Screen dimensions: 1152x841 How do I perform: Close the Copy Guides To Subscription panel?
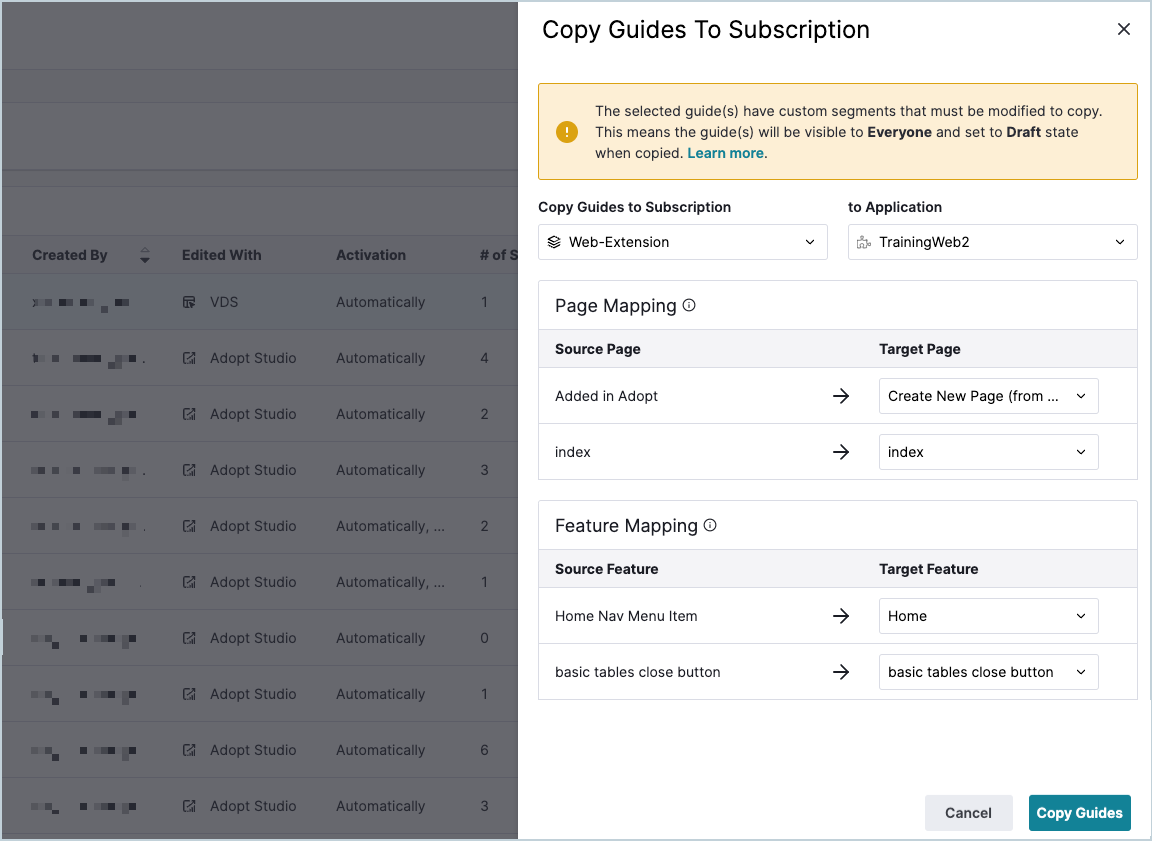point(1123,29)
